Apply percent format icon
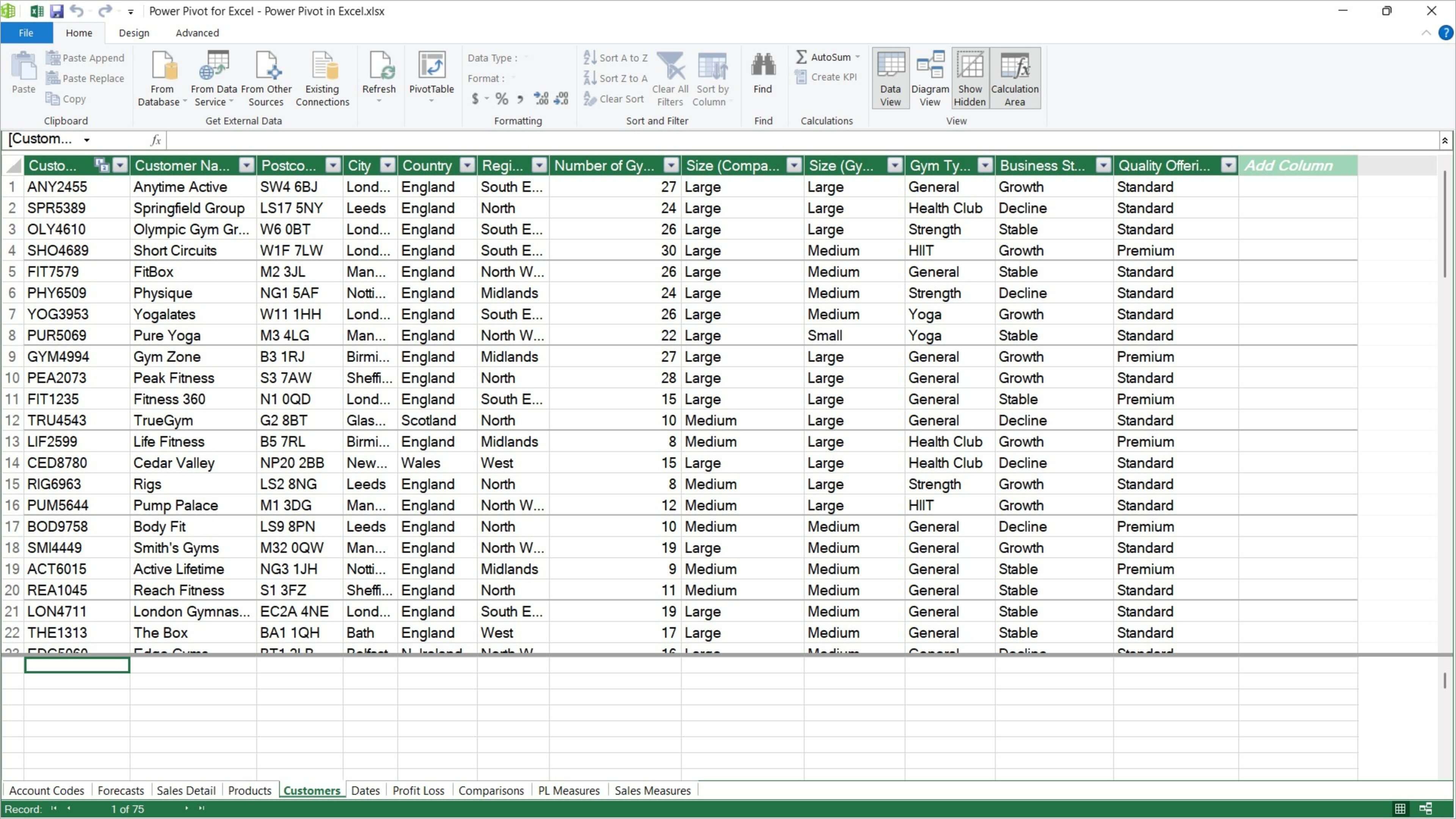This screenshot has width=1456, height=819. click(501, 99)
